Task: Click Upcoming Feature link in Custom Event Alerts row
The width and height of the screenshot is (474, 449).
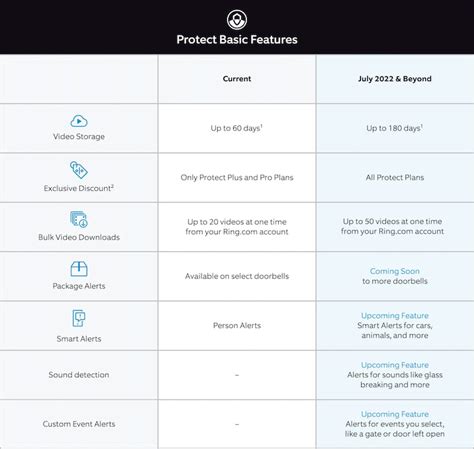Action: coord(395,414)
